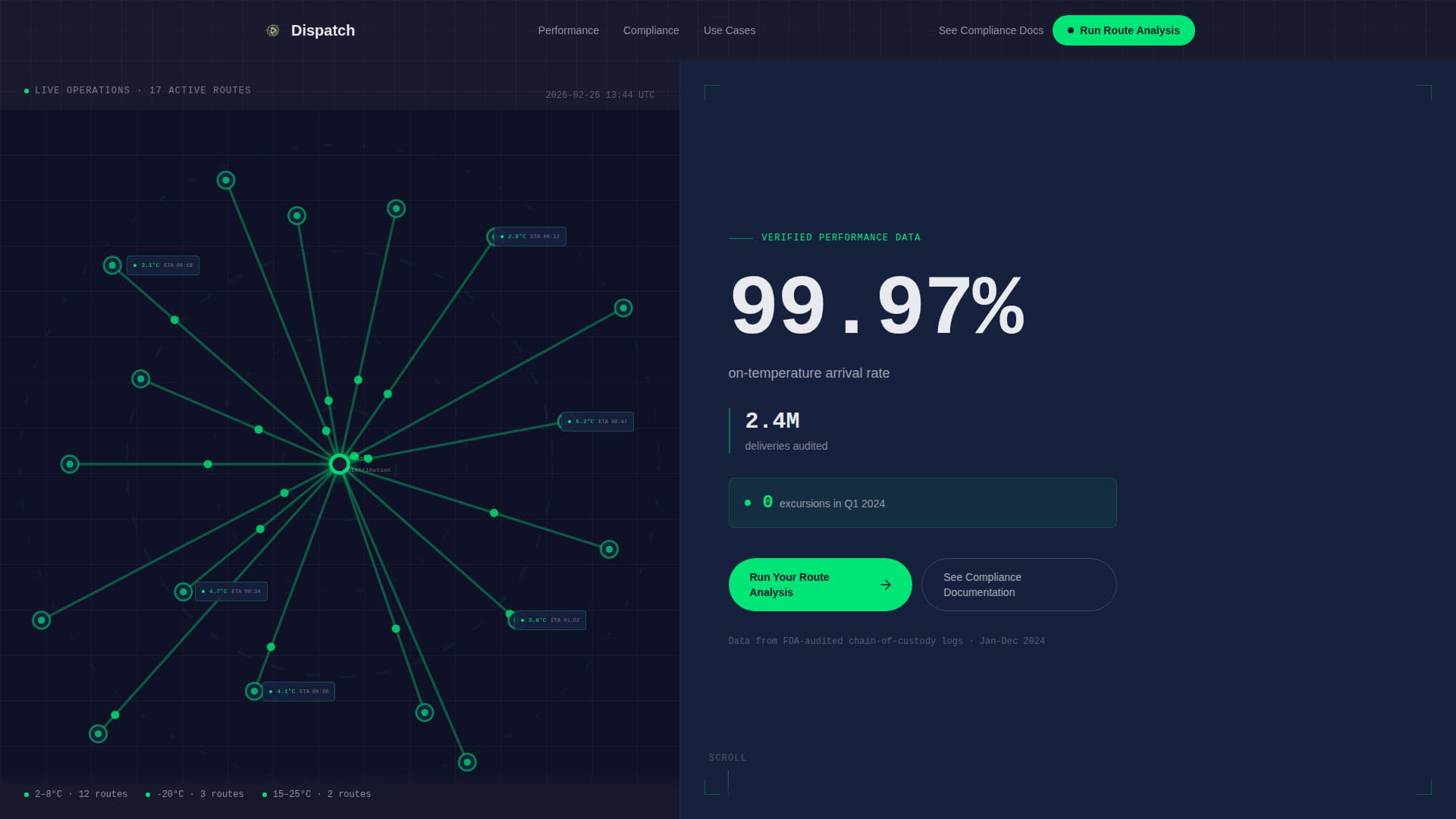Click the deliveries audited caption
The width and height of the screenshot is (1456, 819).
(x=786, y=446)
